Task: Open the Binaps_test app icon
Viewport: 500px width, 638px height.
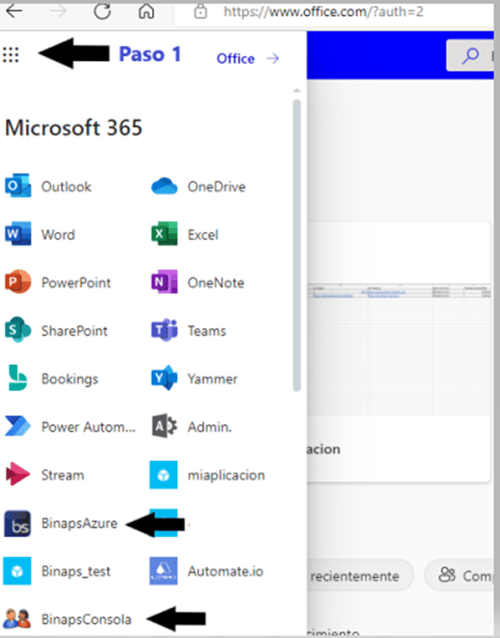Action: [x=17, y=571]
